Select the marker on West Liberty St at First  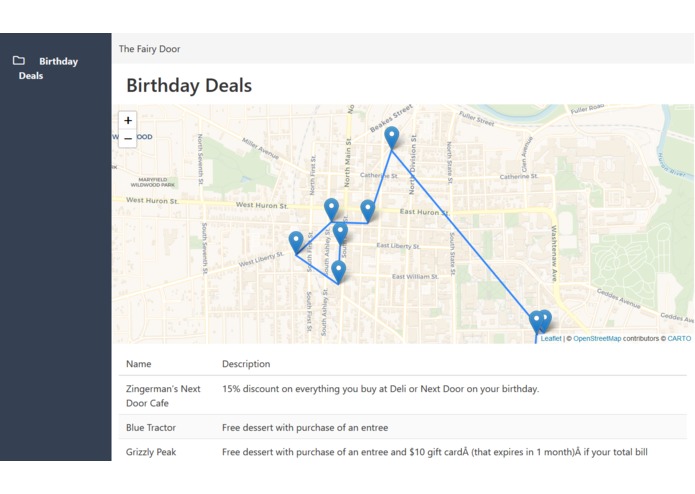pos(296,243)
